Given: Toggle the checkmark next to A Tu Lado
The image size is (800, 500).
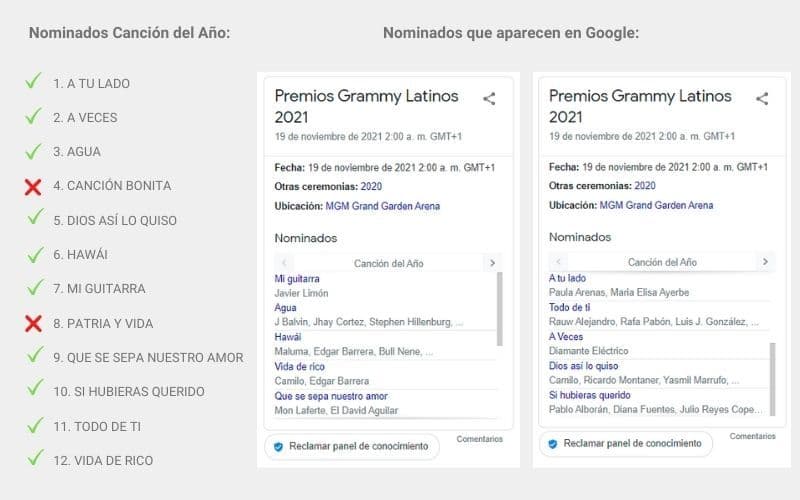Looking at the screenshot, I should pyautogui.click(x=34, y=82).
